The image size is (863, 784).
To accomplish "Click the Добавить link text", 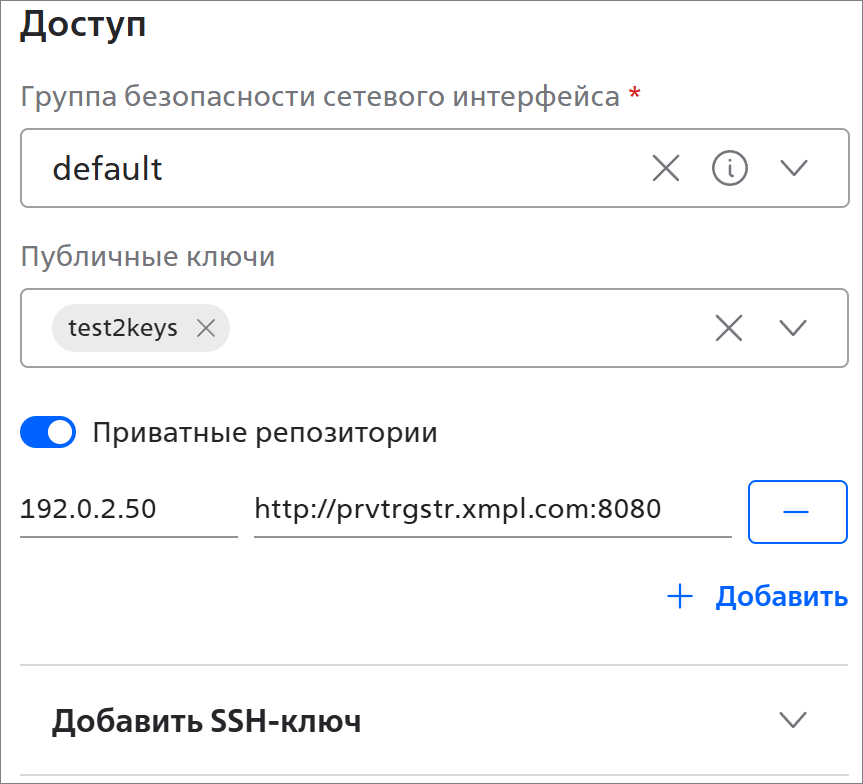I will click(x=781, y=598).
